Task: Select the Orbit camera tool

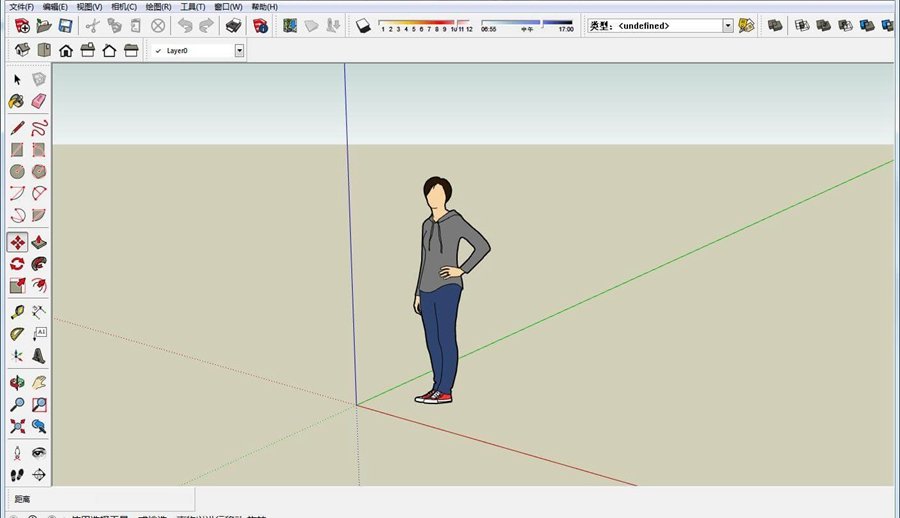Action: pos(17,382)
